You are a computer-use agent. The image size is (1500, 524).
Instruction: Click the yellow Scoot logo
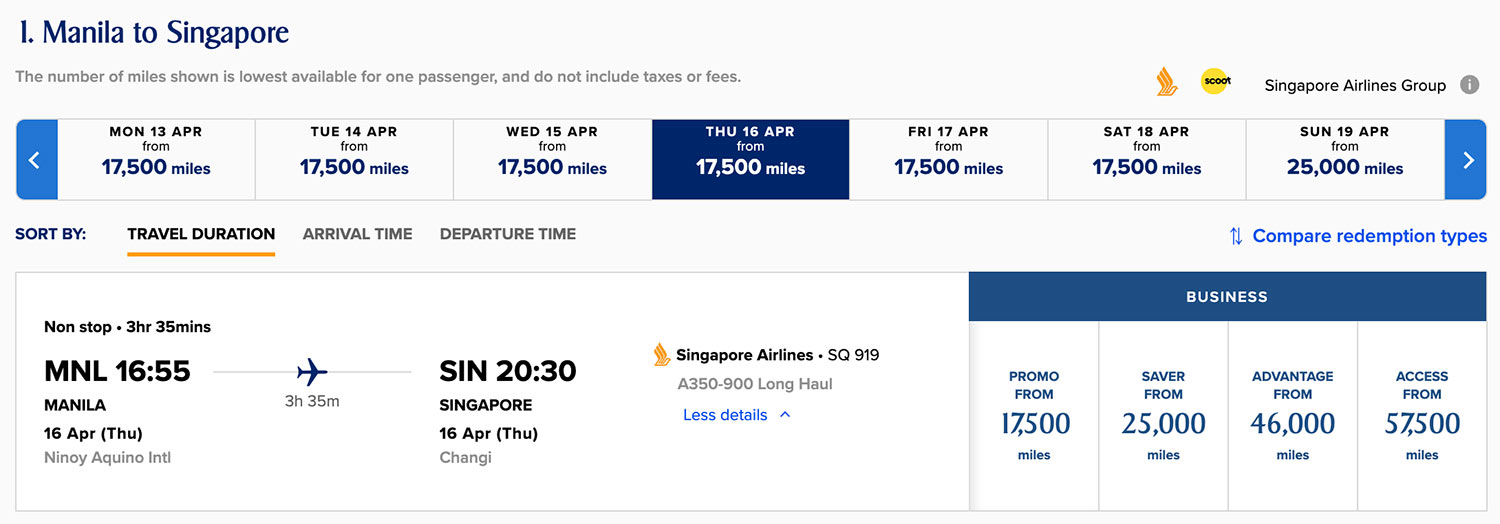[x=1215, y=82]
